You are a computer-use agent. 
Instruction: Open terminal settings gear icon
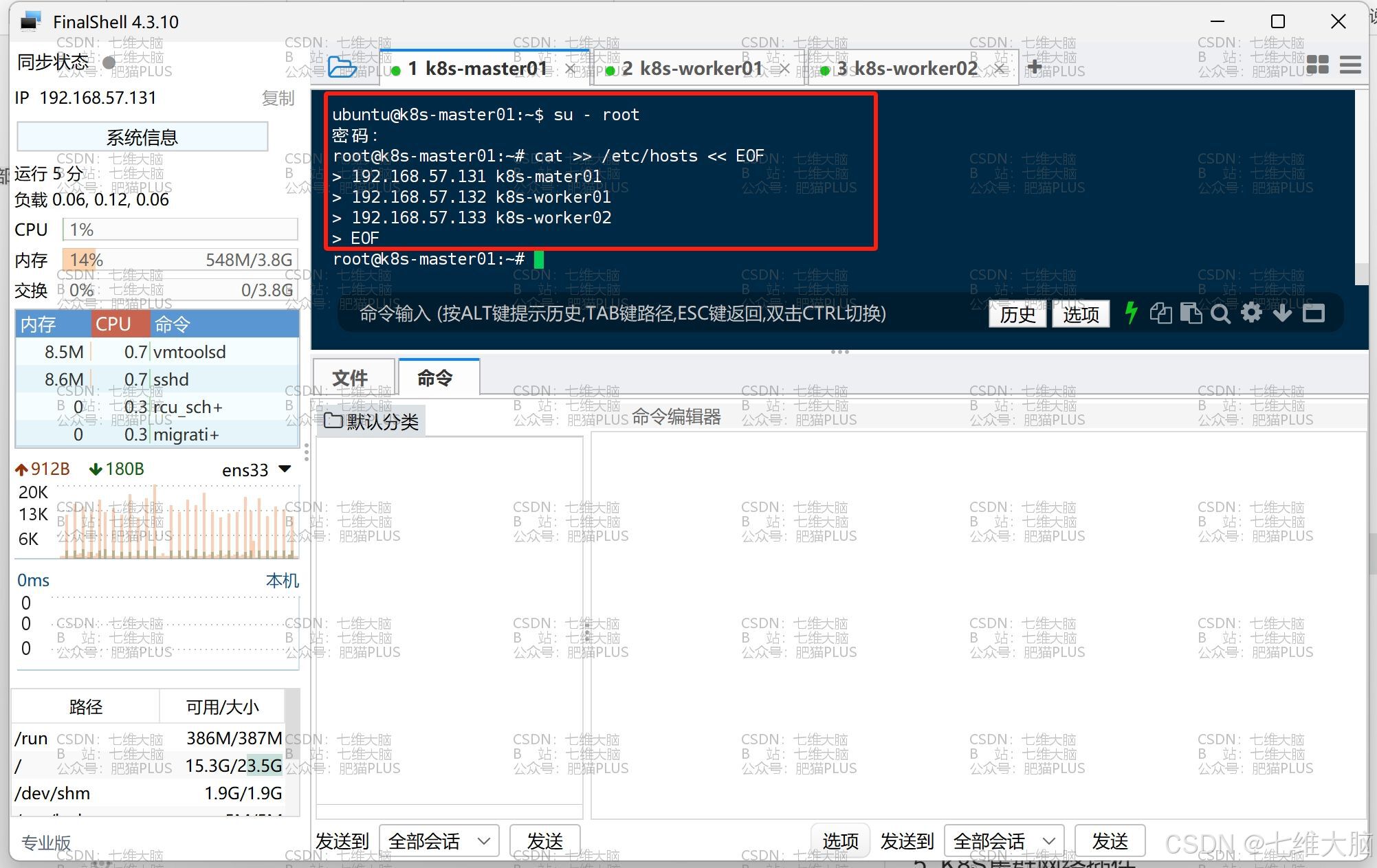click(1251, 313)
